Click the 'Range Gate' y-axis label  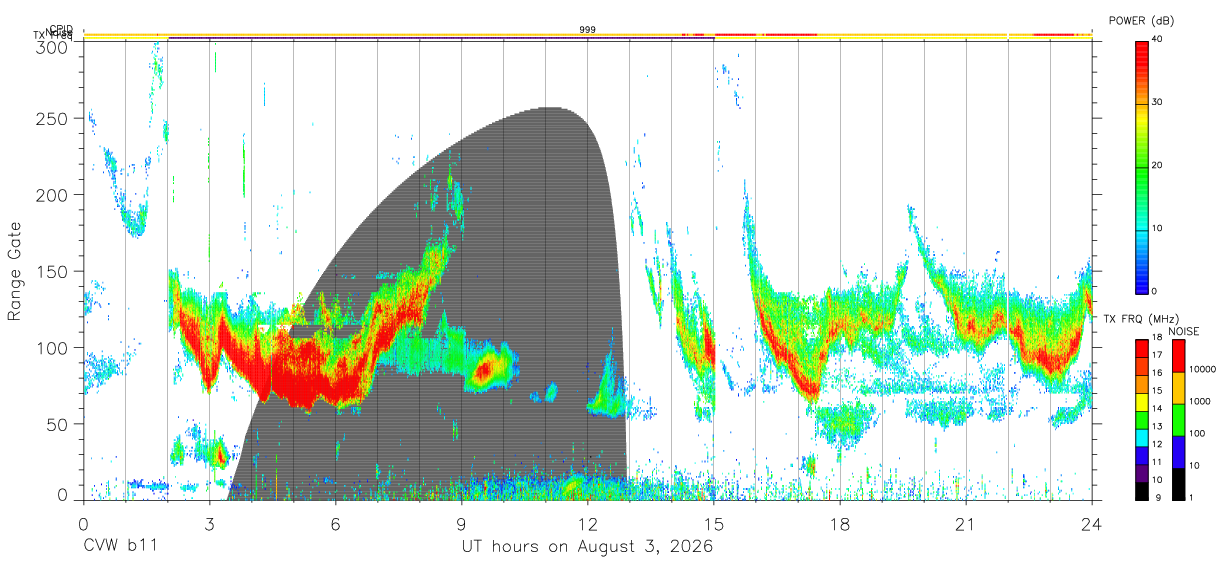[15, 270]
